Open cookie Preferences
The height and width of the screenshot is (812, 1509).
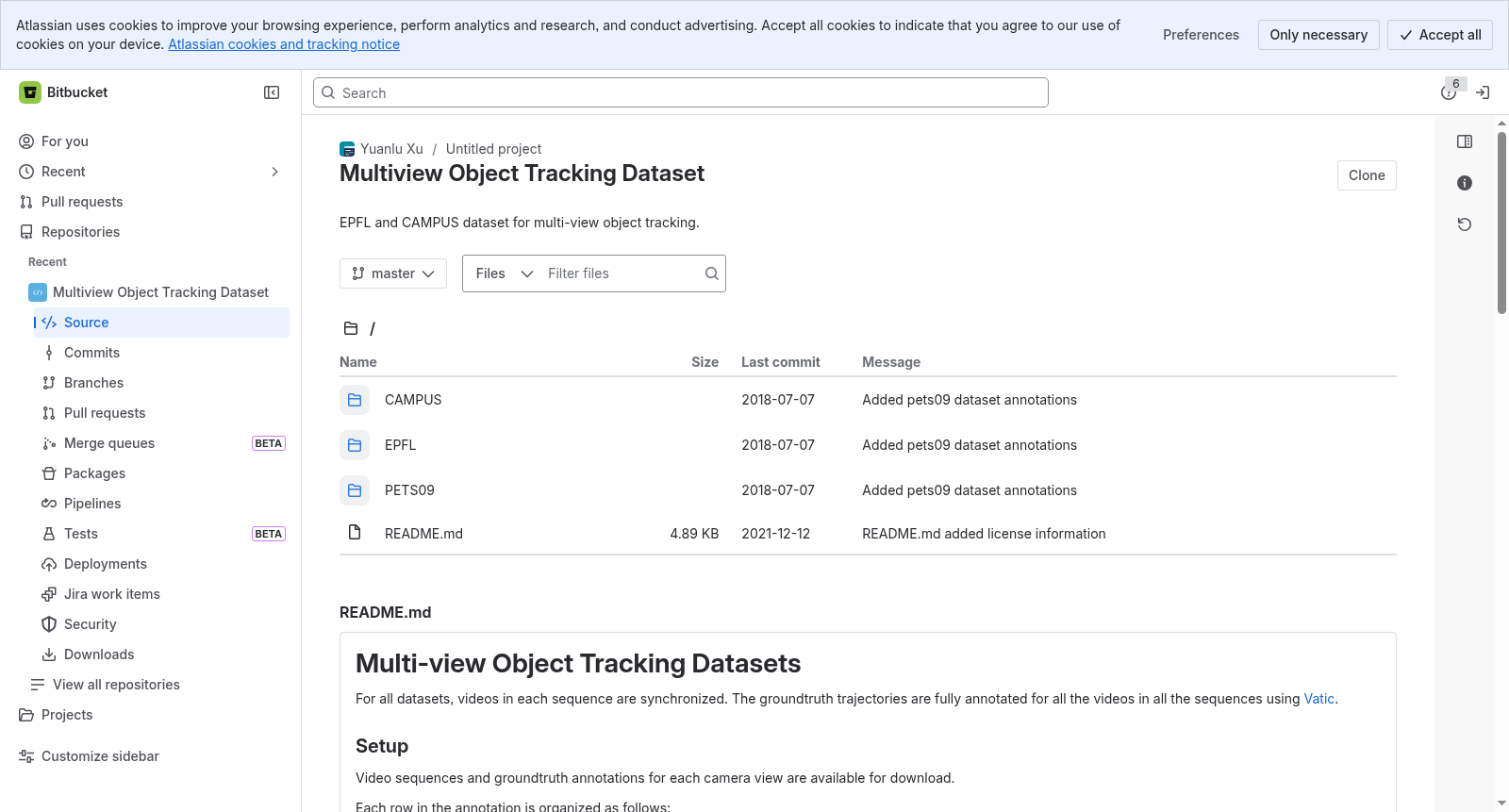click(1201, 35)
